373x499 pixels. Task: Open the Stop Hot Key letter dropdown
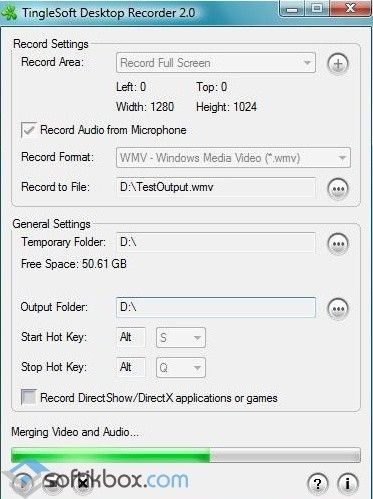click(x=181, y=368)
